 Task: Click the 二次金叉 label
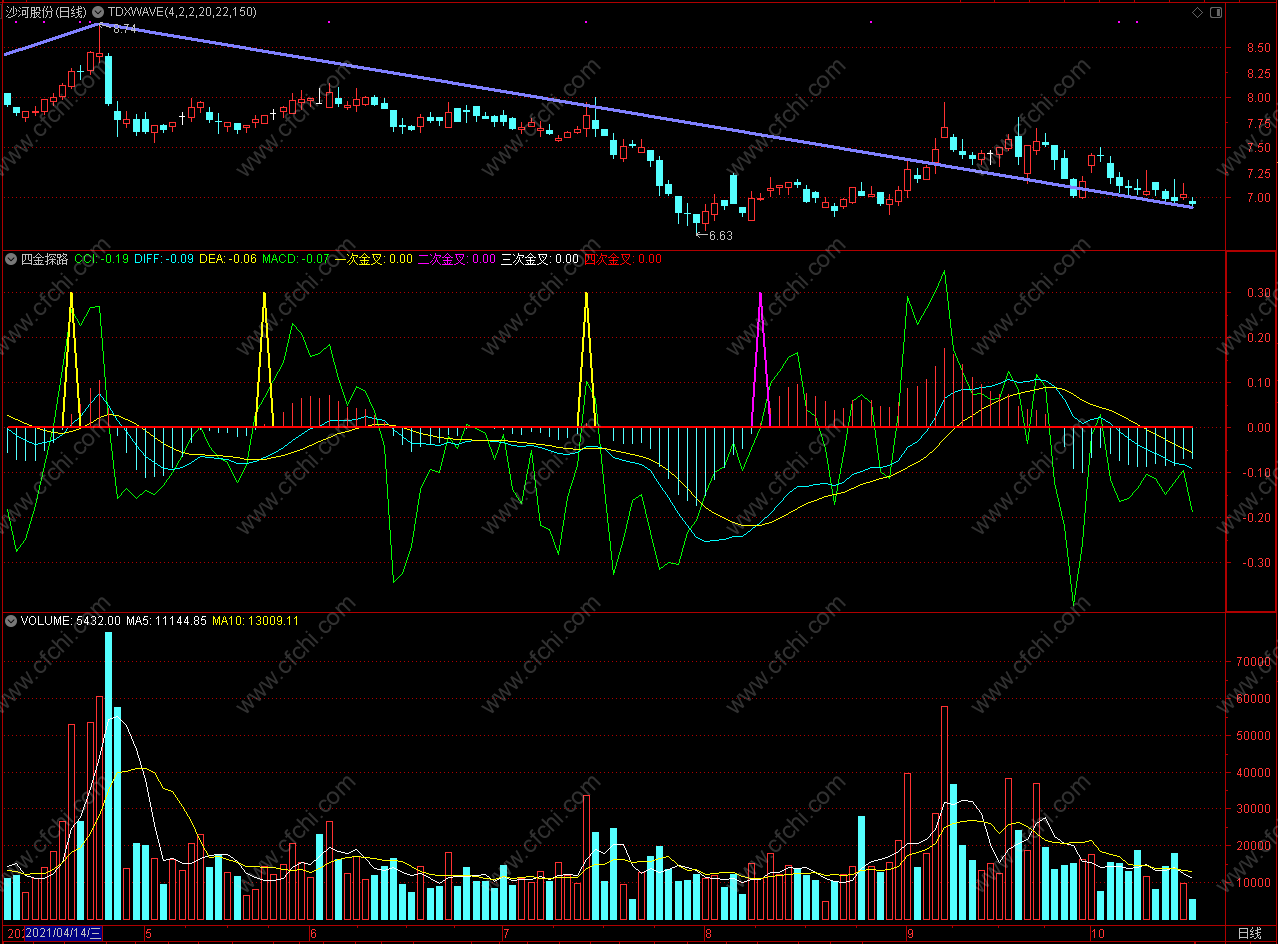click(x=443, y=259)
